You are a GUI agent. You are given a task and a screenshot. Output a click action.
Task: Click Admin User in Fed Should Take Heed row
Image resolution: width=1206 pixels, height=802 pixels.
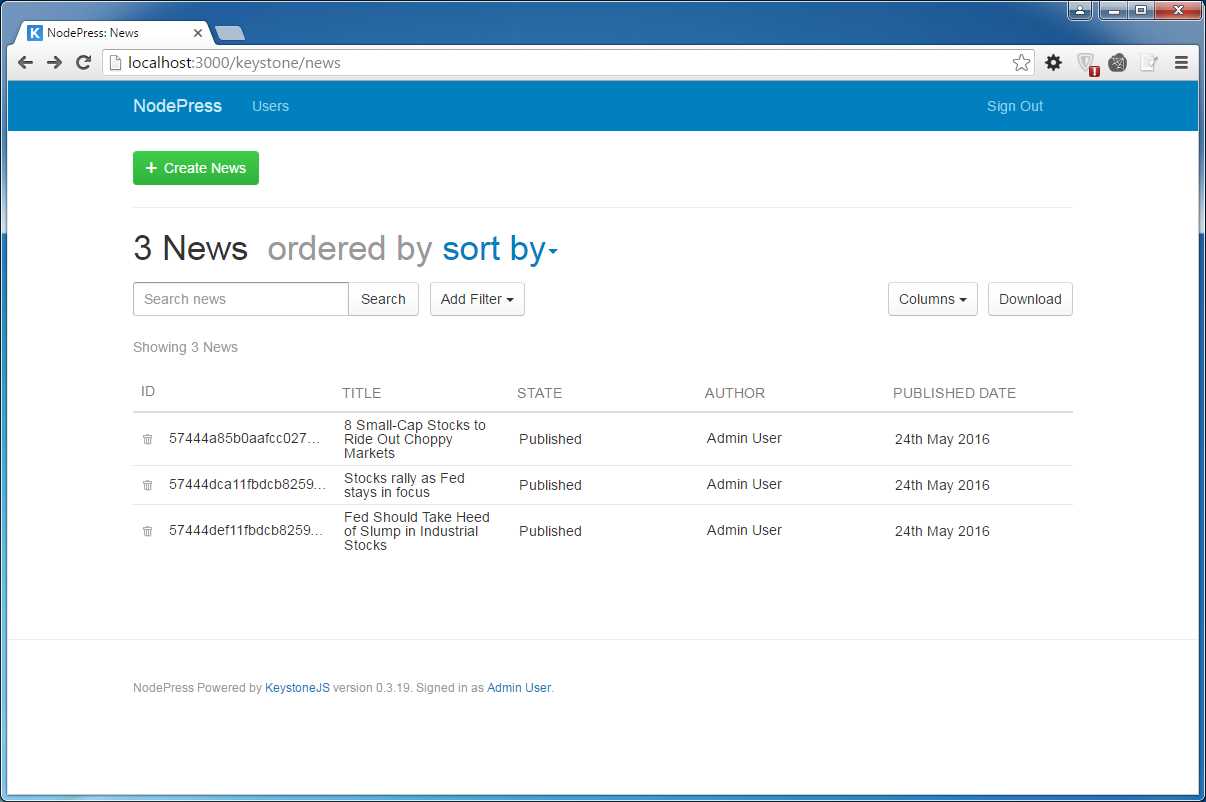click(x=744, y=530)
